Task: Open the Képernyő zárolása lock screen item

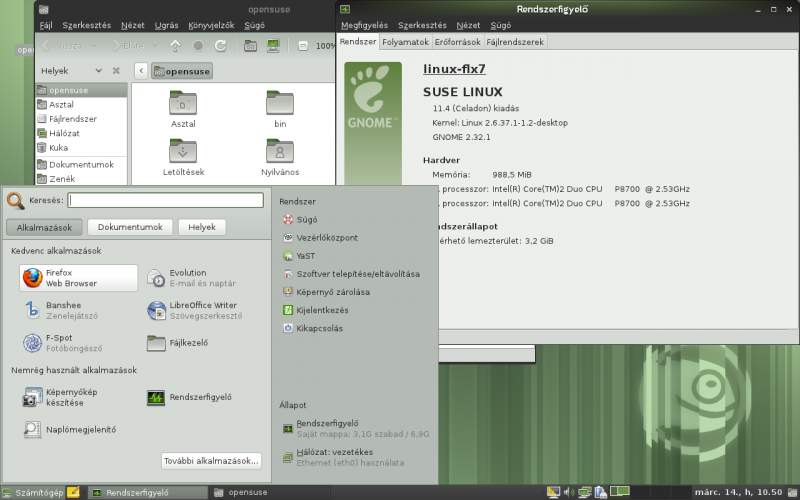Action: pyautogui.click(x=332, y=291)
